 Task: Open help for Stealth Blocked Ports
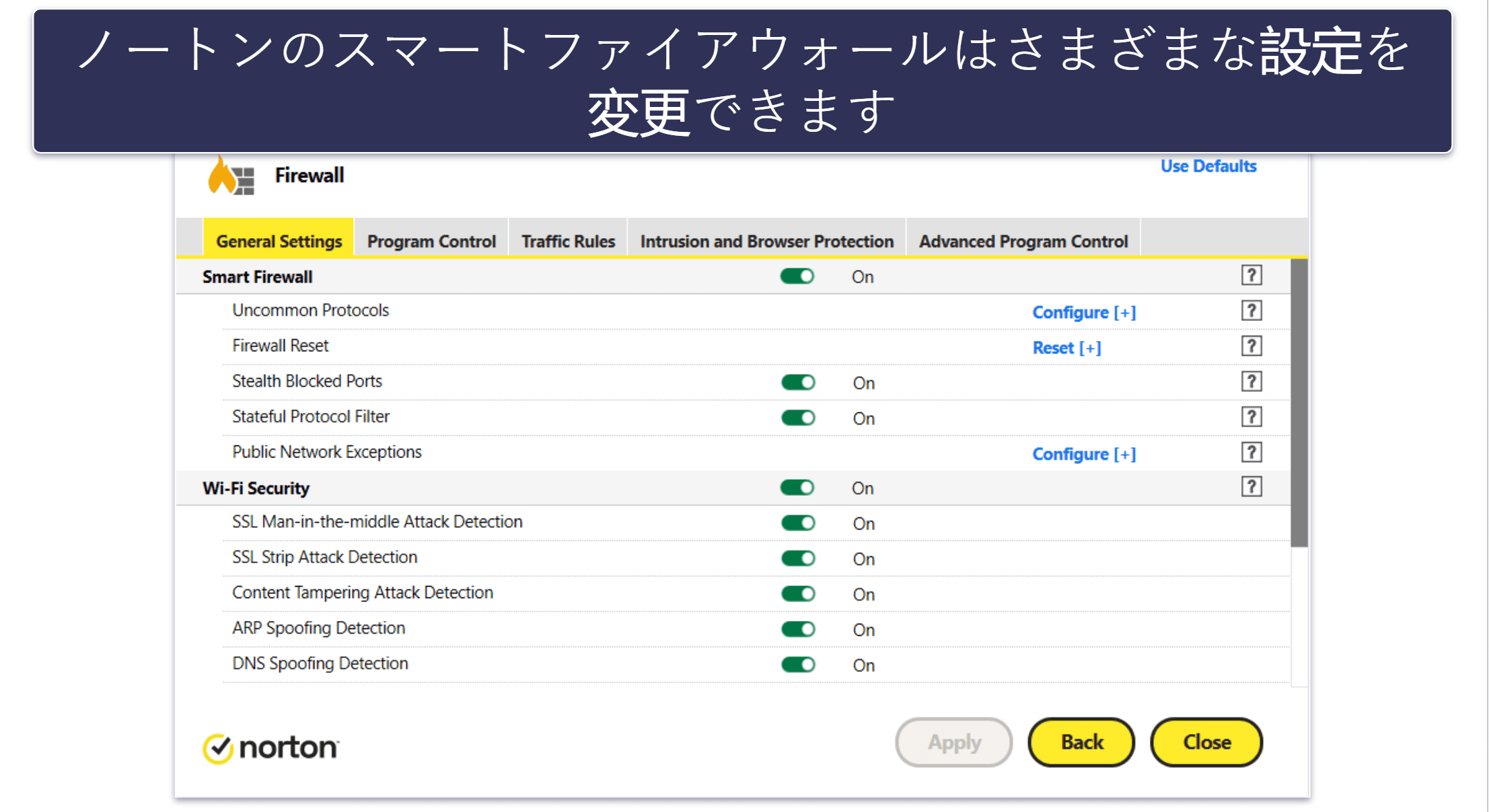pyautogui.click(x=1251, y=381)
